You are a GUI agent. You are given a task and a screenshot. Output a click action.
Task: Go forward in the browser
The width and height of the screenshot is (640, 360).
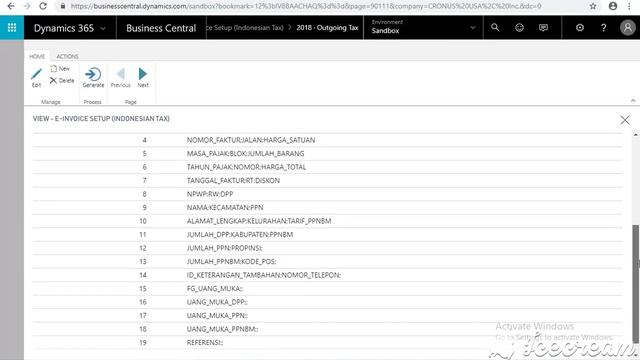27,6
